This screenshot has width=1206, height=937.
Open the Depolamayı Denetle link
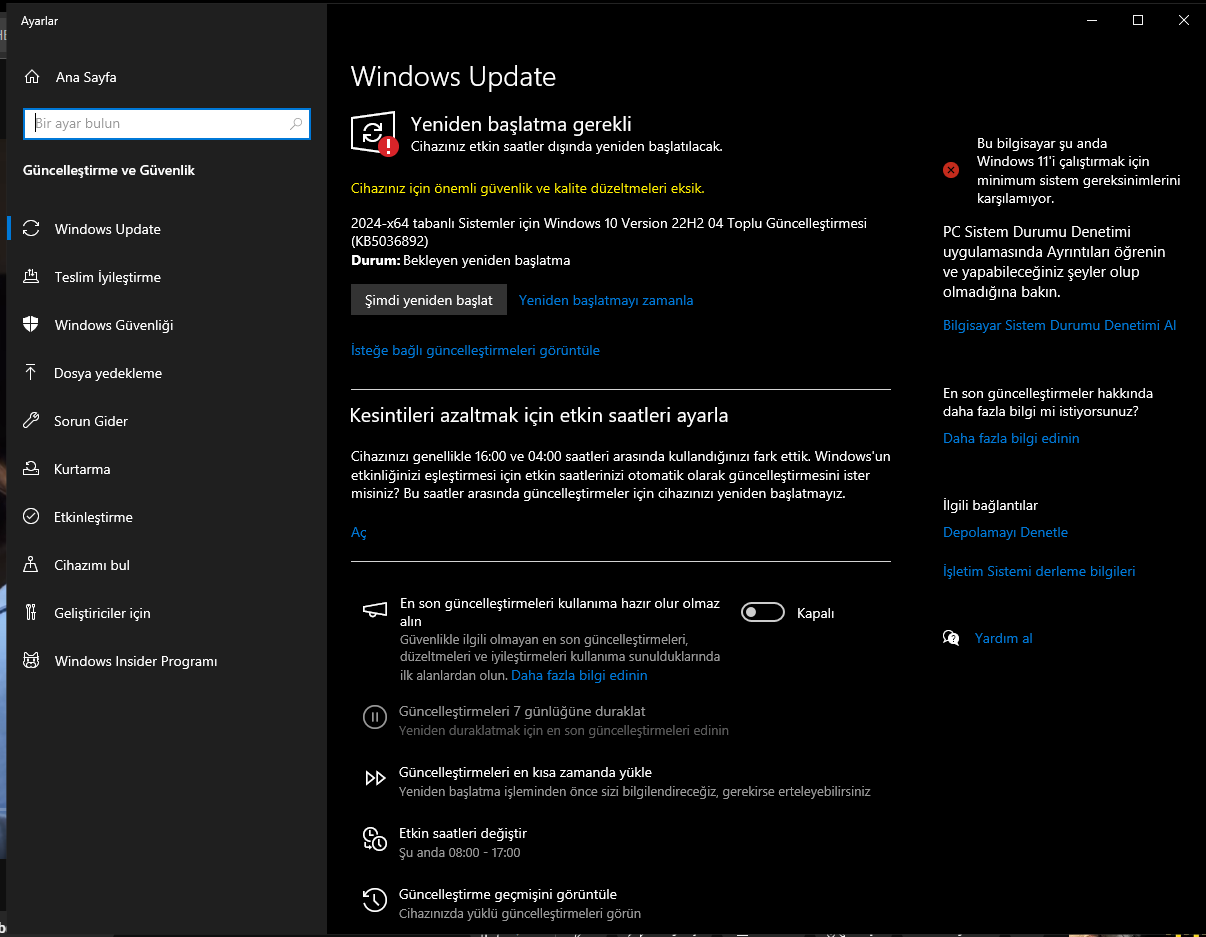click(1005, 532)
